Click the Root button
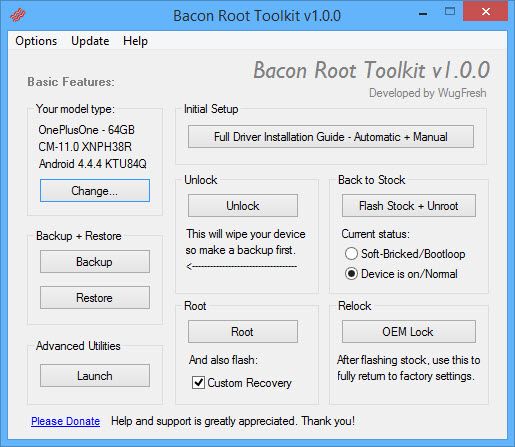 [x=243, y=332]
